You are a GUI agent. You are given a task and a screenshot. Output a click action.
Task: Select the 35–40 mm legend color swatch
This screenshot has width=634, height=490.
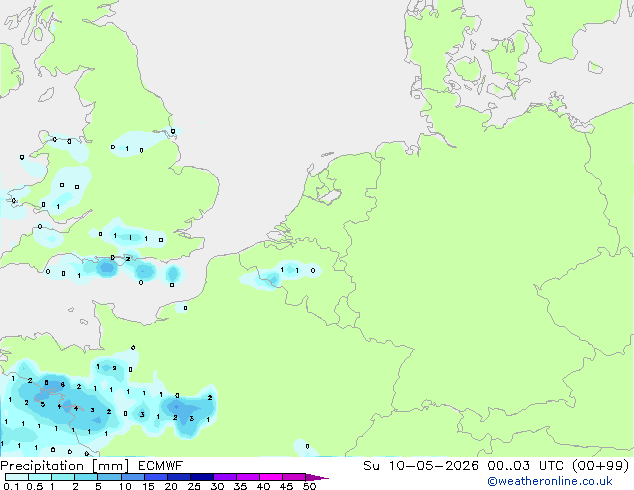click(248, 477)
